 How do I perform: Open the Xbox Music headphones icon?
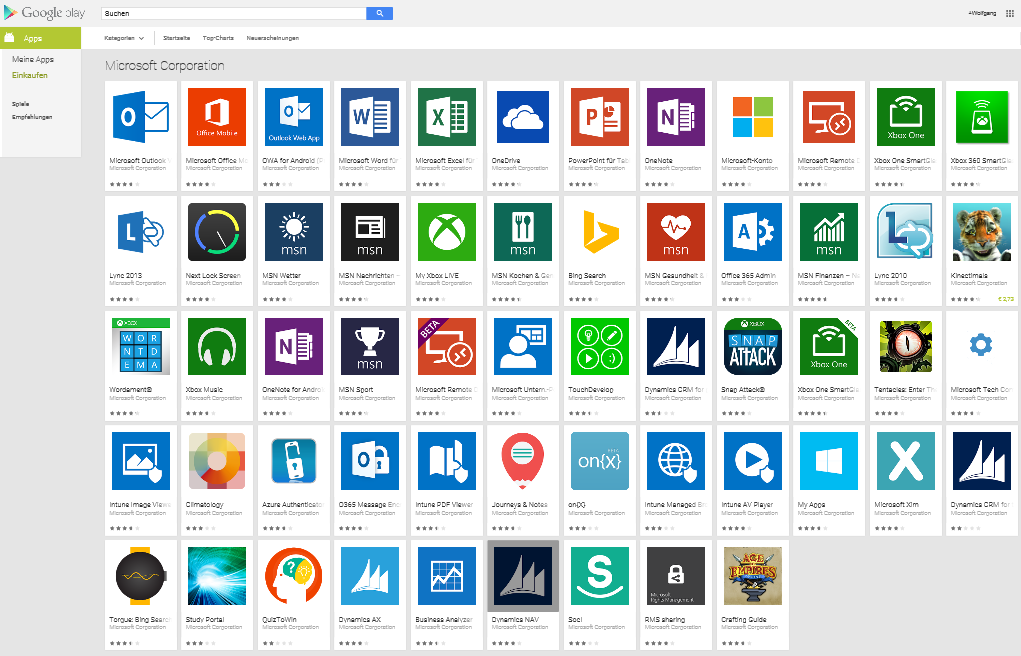pos(217,347)
